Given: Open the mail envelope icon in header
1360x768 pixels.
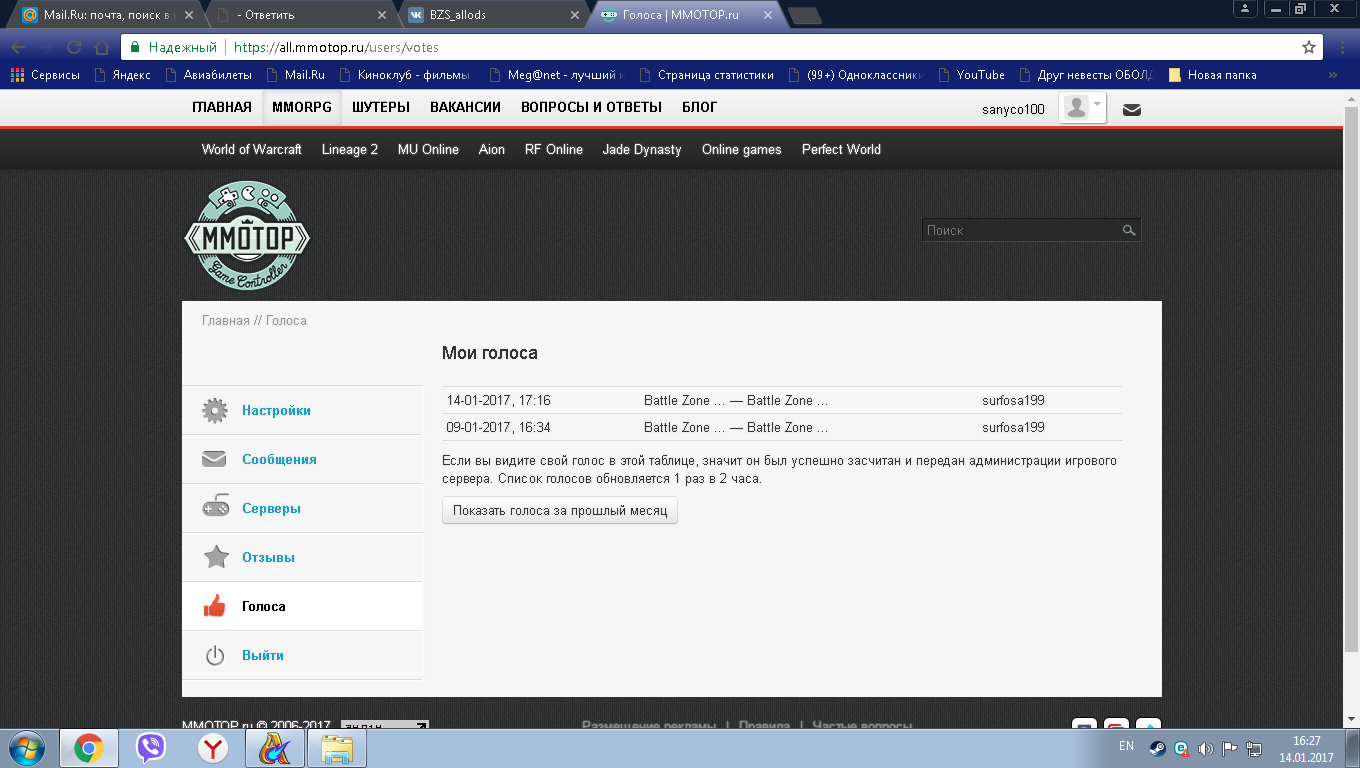Looking at the screenshot, I should click(x=1132, y=110).
